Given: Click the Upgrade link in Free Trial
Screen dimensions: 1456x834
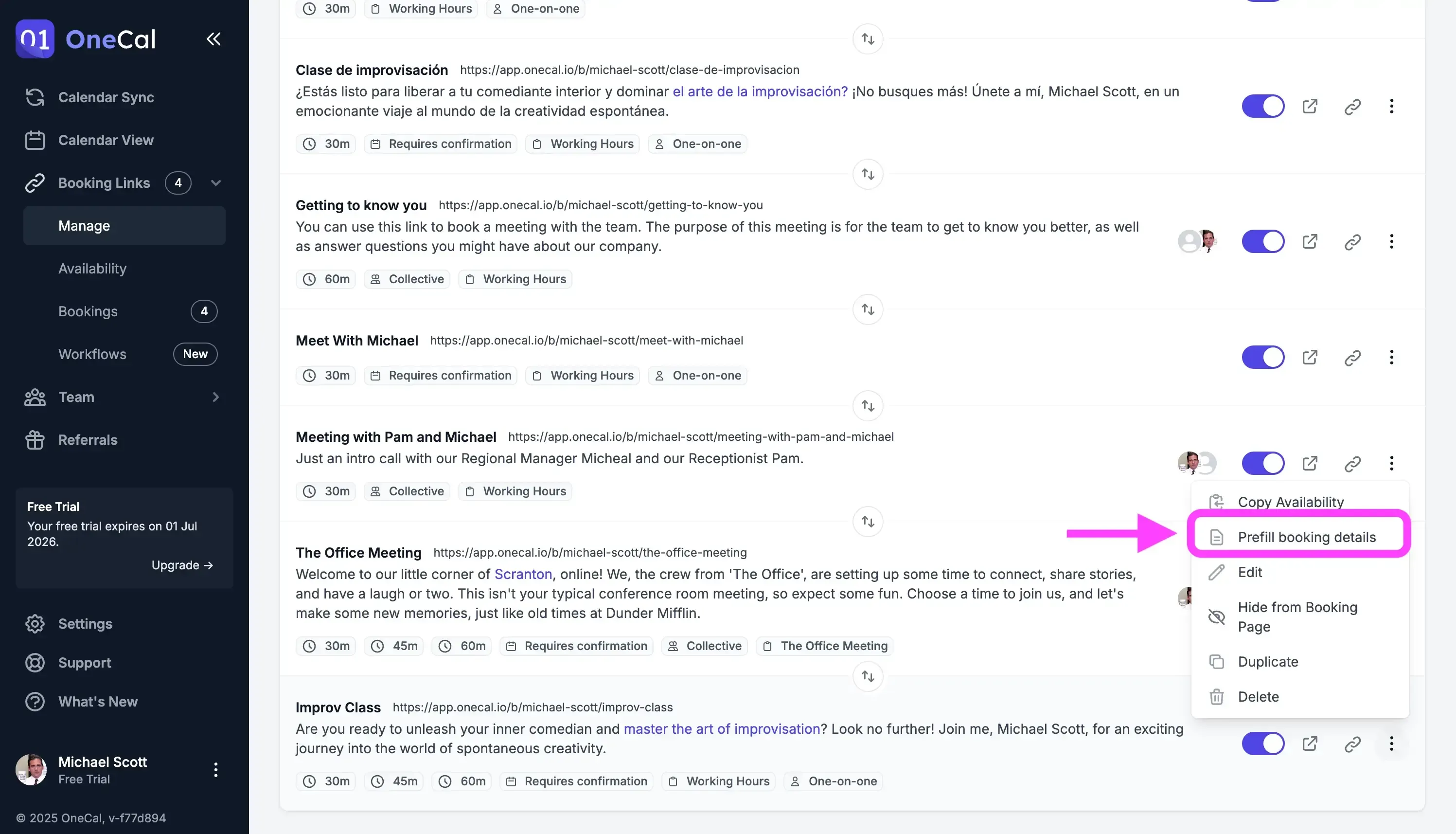Looking at the screenshot, I should [182, 565].
